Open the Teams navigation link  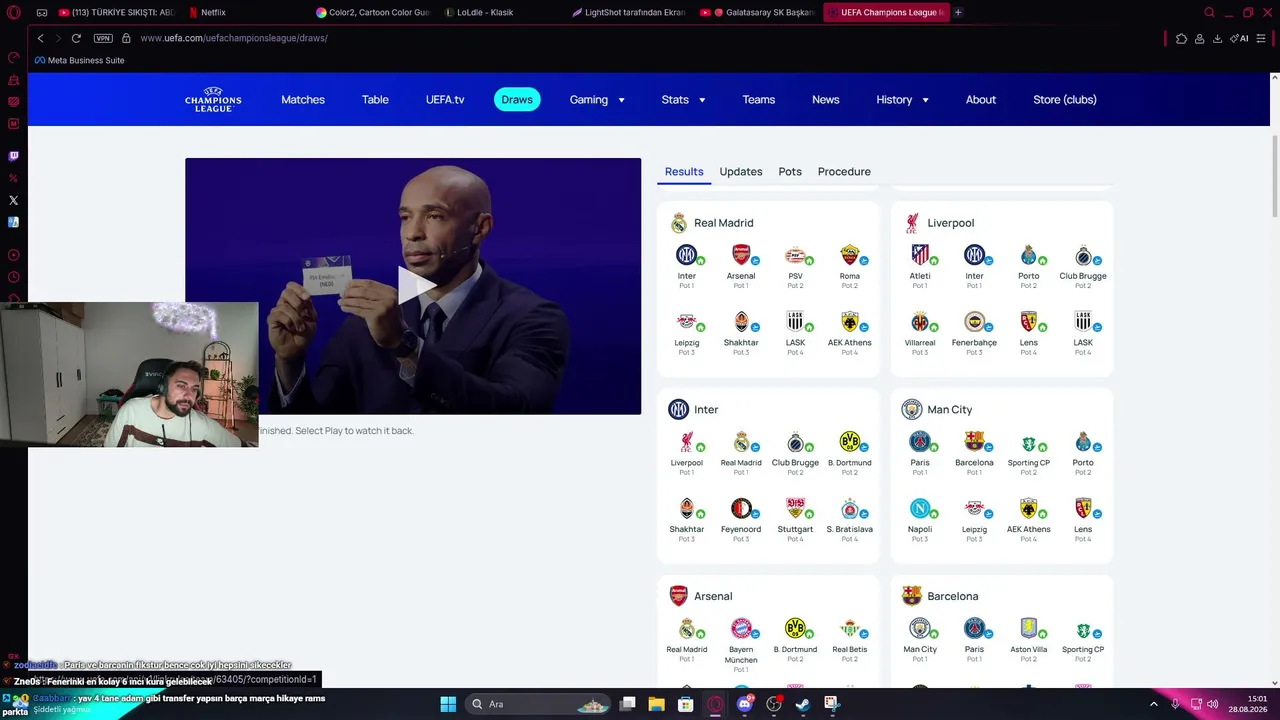(759, 100)
